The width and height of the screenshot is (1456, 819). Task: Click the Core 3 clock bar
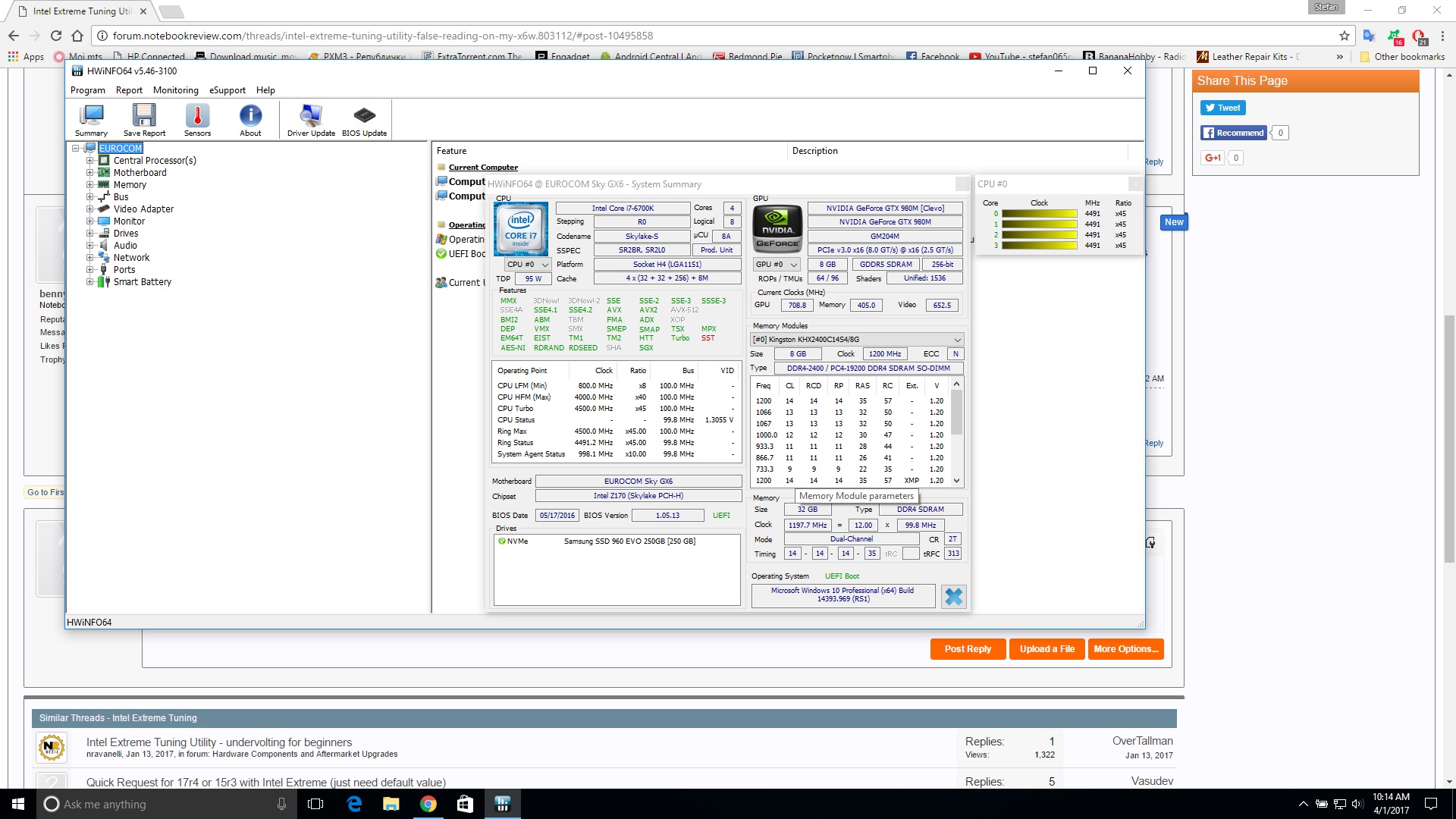(x=1040, y=246)
